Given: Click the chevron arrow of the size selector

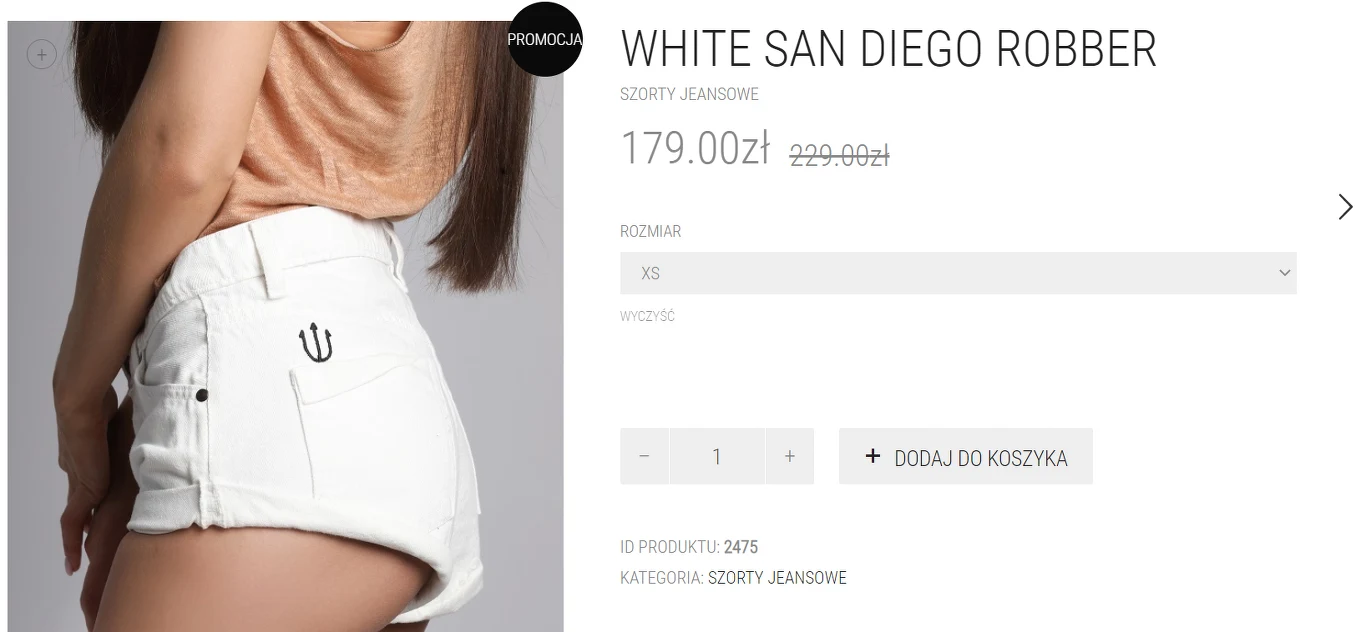Looking at the screenshot, I should click(1285, 273).
